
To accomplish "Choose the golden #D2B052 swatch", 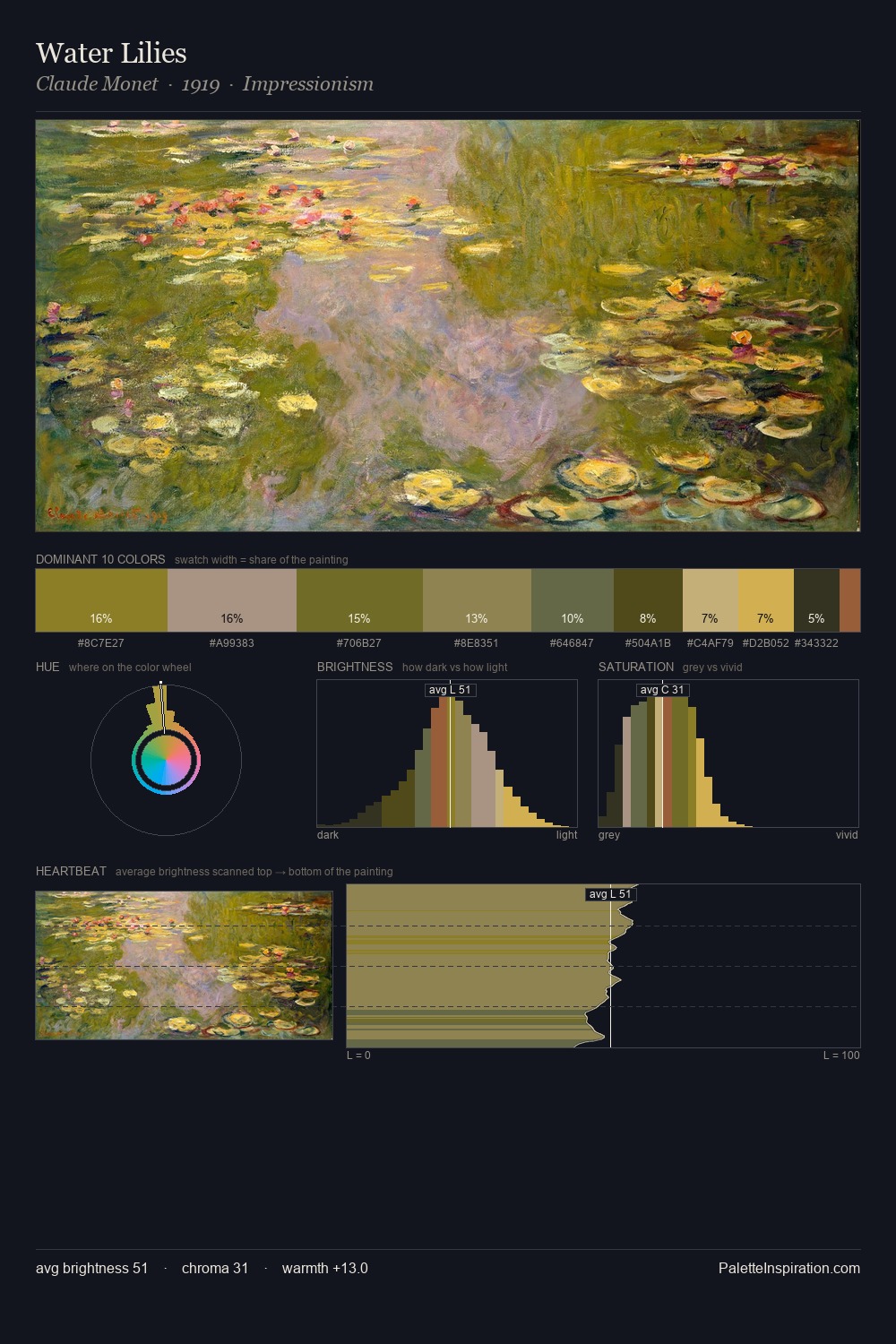I will [766, 600].
